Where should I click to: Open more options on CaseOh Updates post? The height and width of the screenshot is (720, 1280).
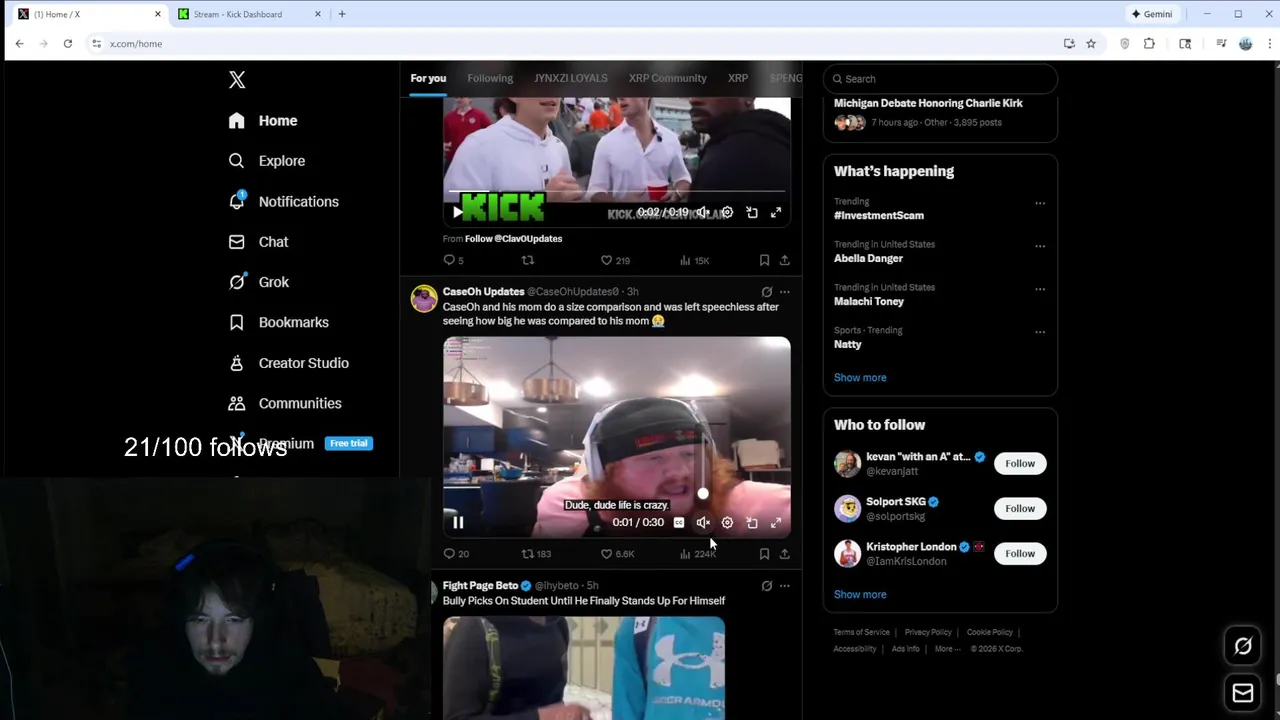784,292
